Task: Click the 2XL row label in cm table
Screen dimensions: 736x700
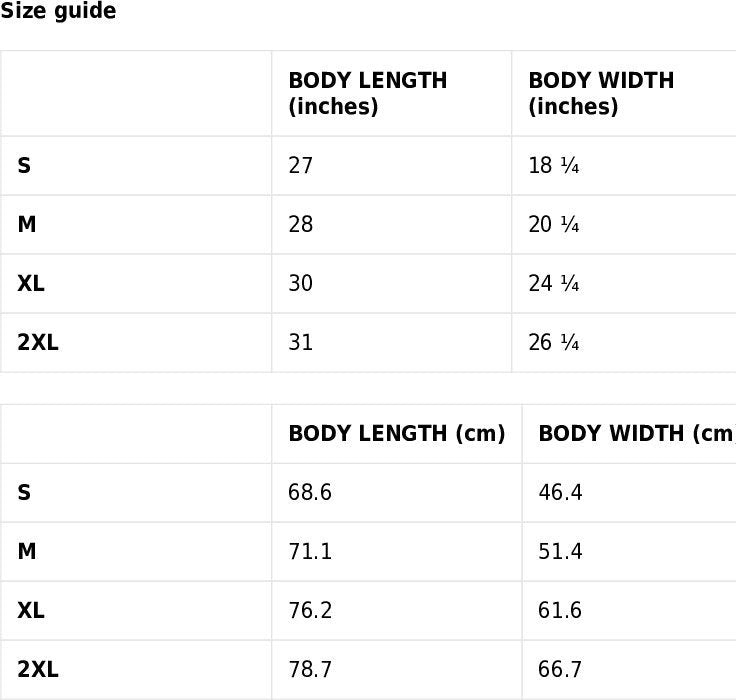Action: pos(38,669)
